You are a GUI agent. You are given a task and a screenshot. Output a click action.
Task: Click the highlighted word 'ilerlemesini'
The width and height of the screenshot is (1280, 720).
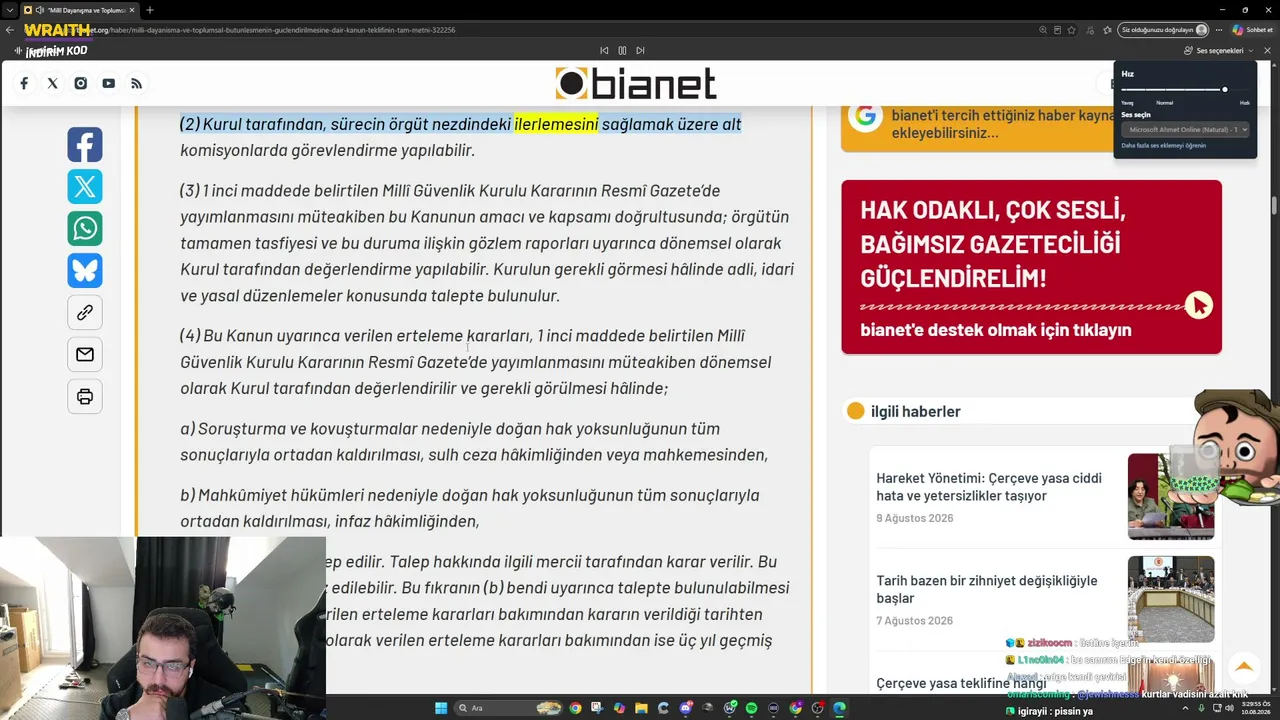click(x=556, y=124)
